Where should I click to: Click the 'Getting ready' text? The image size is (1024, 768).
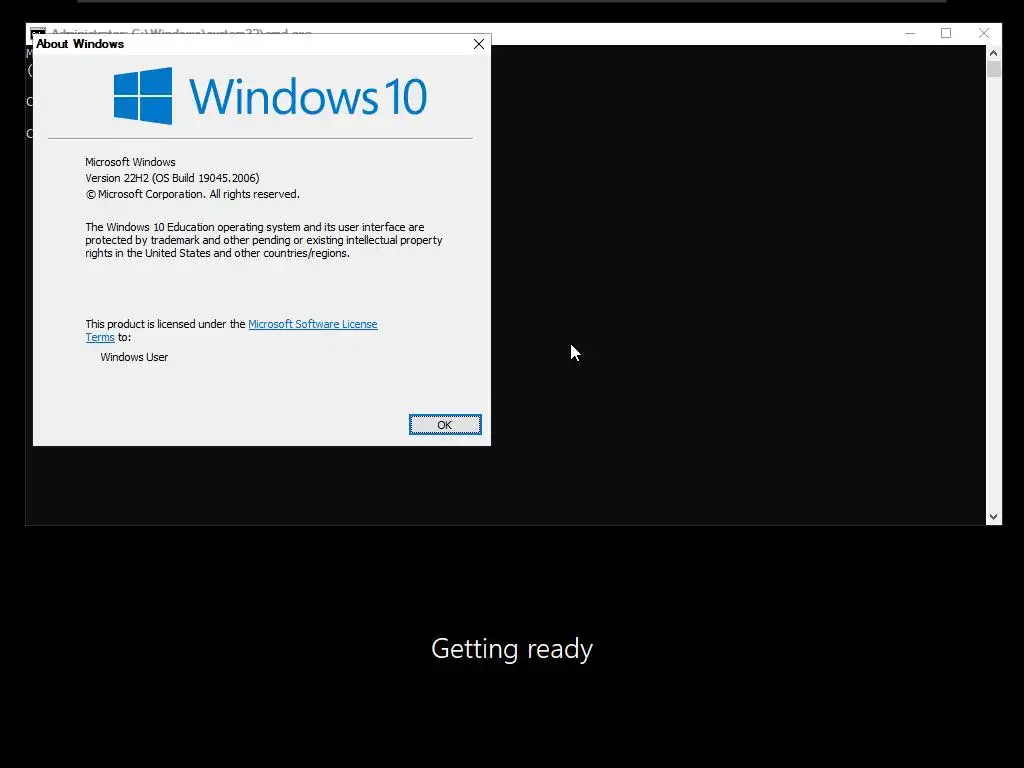click(x=512, y=649)
